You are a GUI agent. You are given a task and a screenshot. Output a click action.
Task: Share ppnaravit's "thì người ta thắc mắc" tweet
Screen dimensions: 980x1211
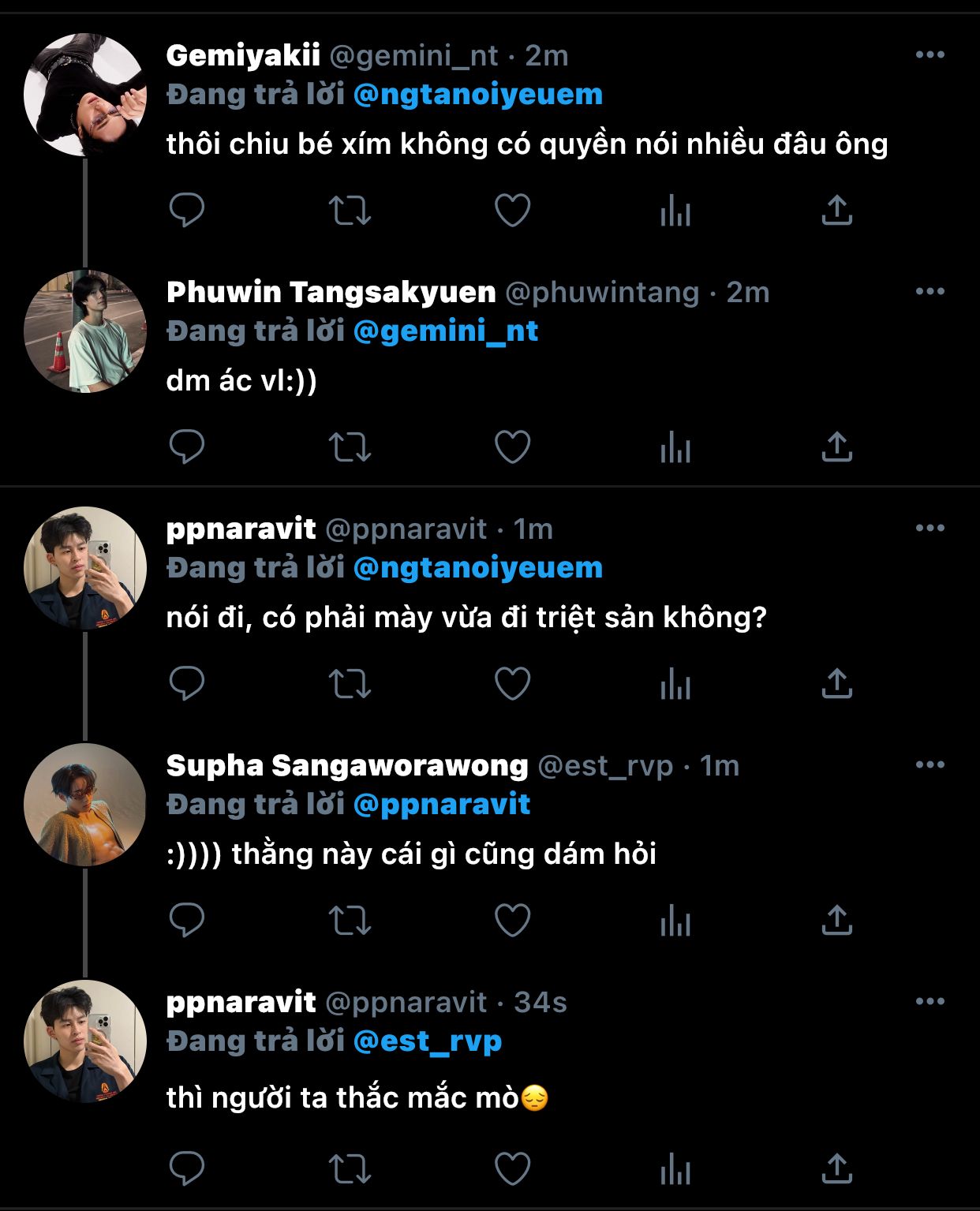coord(836,1168)
